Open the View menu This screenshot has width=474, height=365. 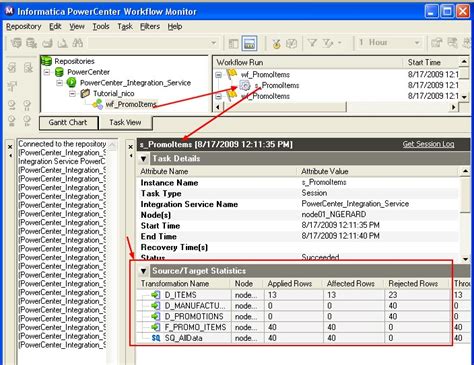click(x=77, y=26)
